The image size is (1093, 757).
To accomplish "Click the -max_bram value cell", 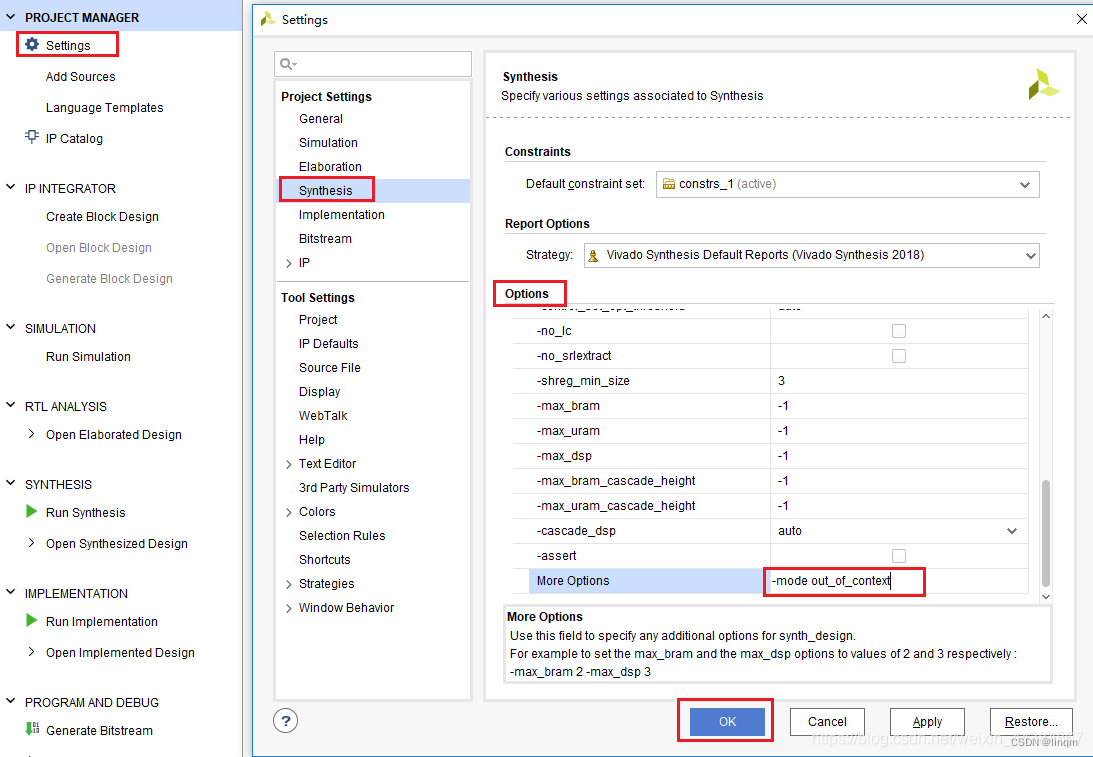I will (x=899, y=406).
